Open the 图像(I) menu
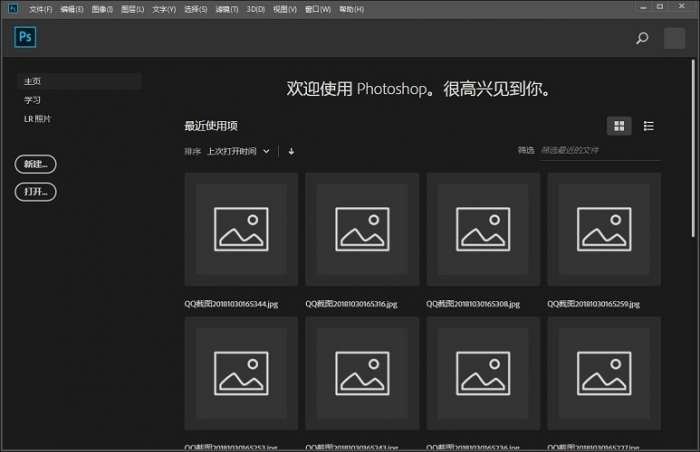The image size is (700, 452). 102,9
